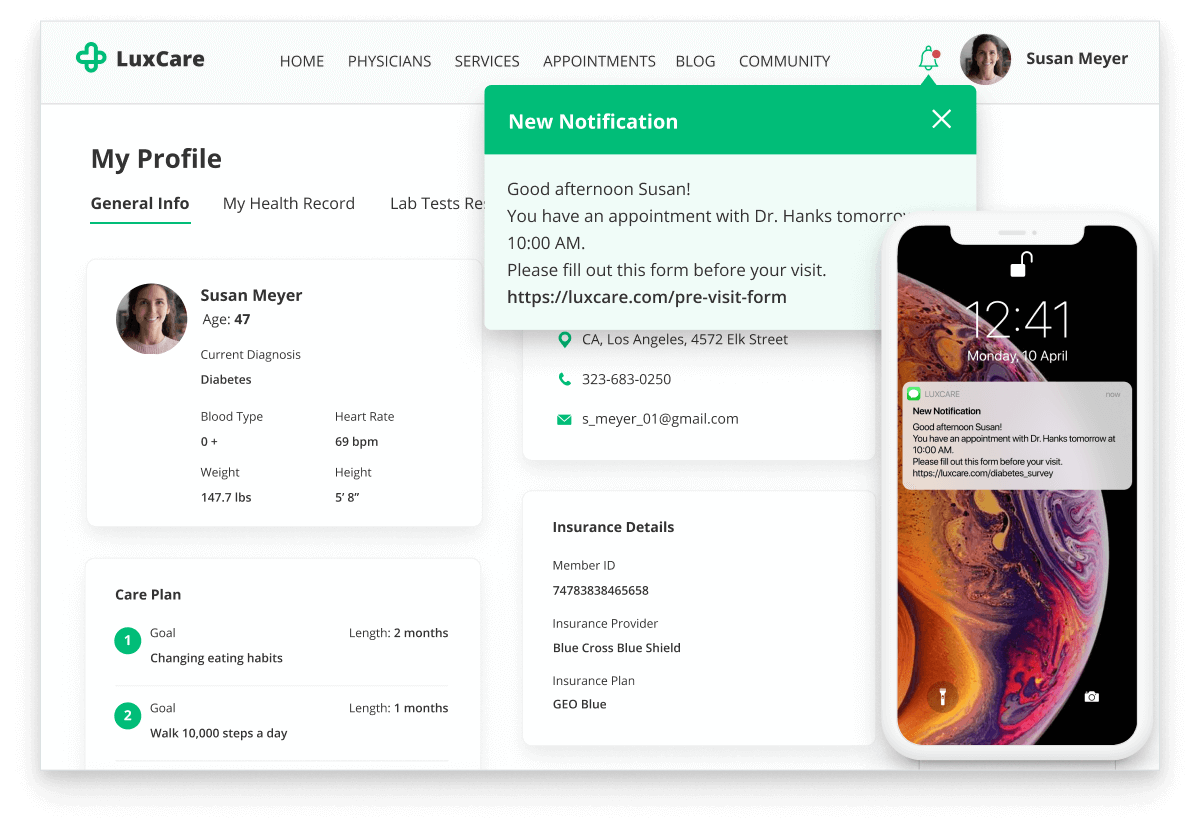
Task: Click Susan Meyer's avatar in header
Action: [985, 59]
